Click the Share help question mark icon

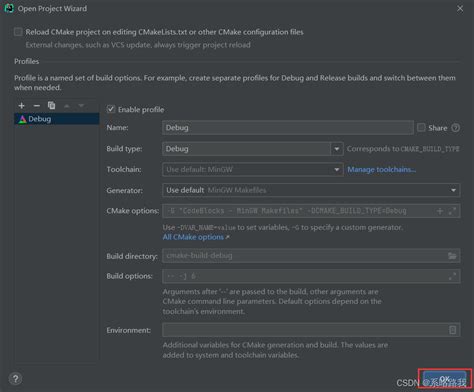[x=455, y=128]
